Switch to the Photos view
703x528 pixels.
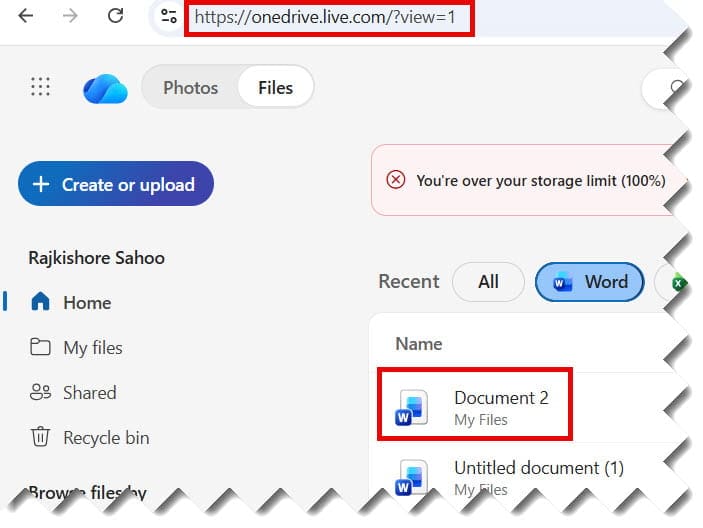[x=191, y=87]
